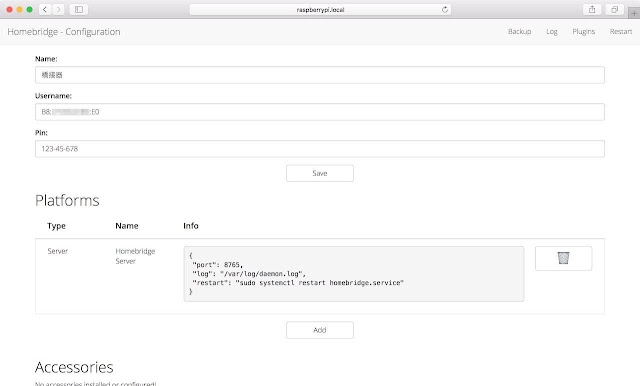Click the Type column header

(56, 226)
